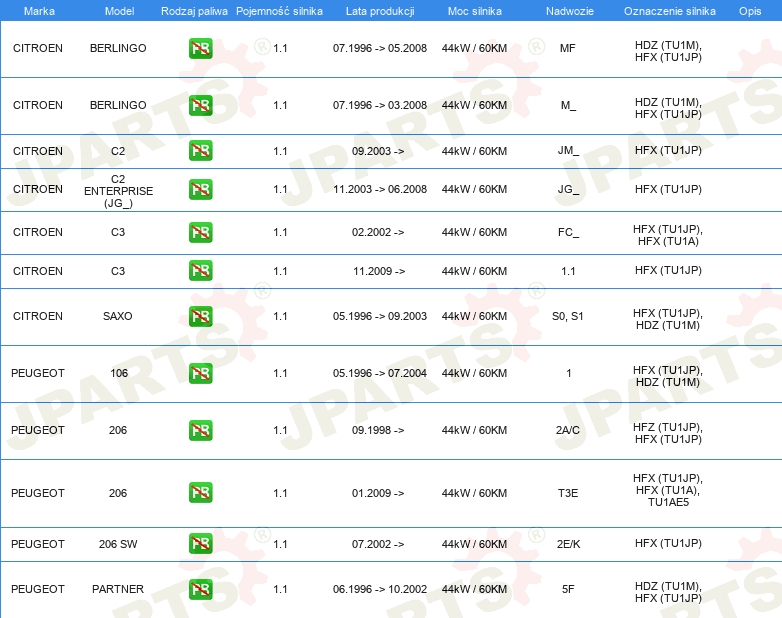
Task: Click engine code HFX (TU1JP), HFX (TU1A) in C3 row
Action: tap(668, 235)
